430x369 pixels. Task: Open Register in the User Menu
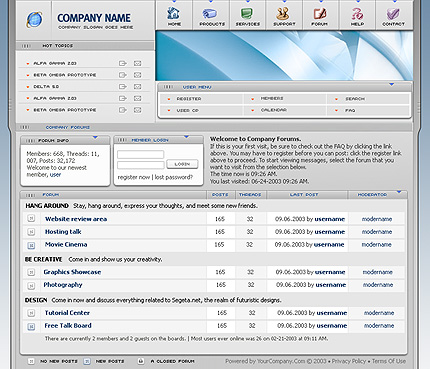(189, 99)
